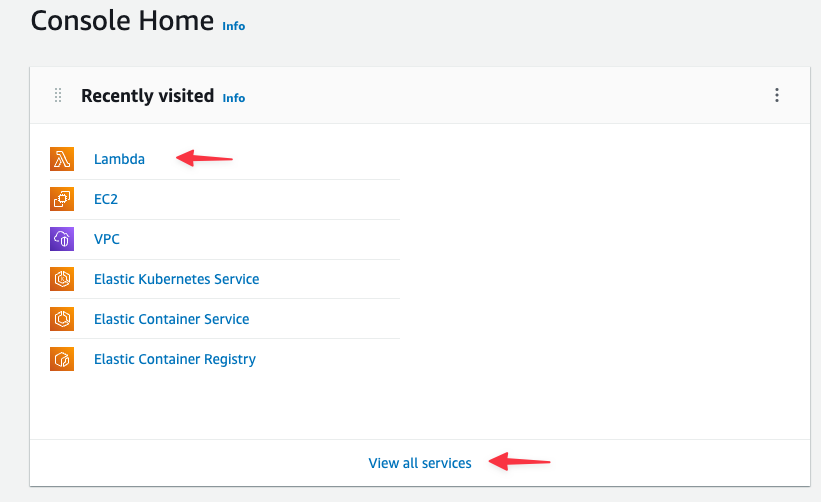Click the Elastic Container Service icon
The width and height of the screenshot is (821, 502).
click(x=62, y=319)
